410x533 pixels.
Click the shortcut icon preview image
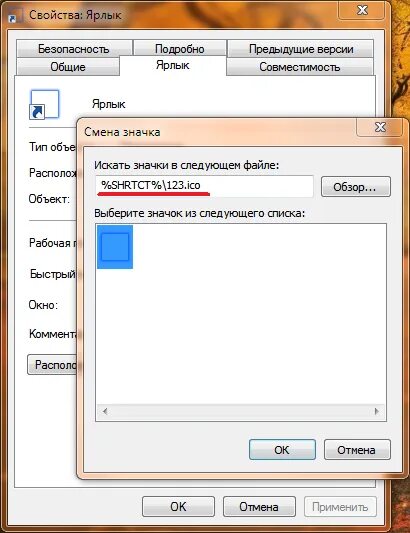coord(45,105)
